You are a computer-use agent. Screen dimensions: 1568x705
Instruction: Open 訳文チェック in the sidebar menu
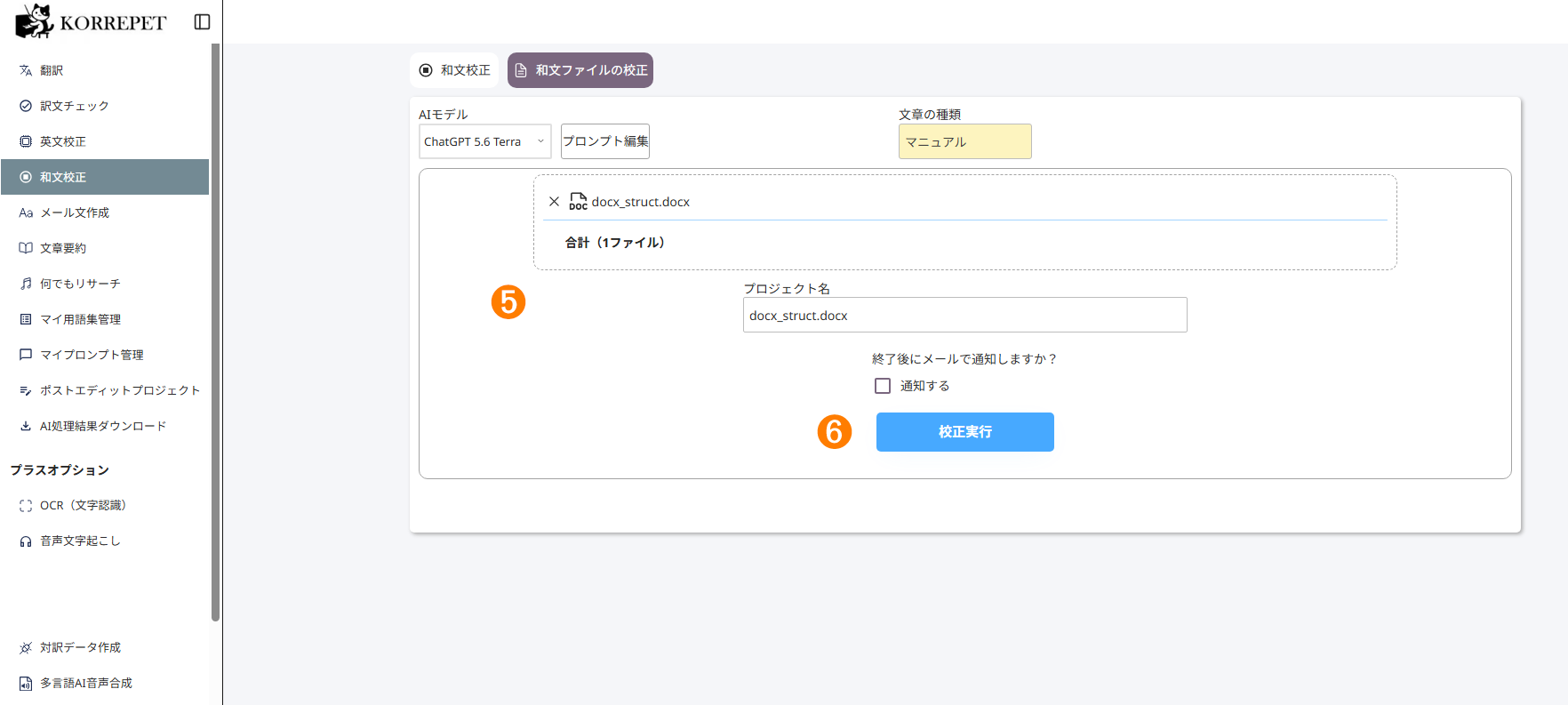(x=105, y=106)
